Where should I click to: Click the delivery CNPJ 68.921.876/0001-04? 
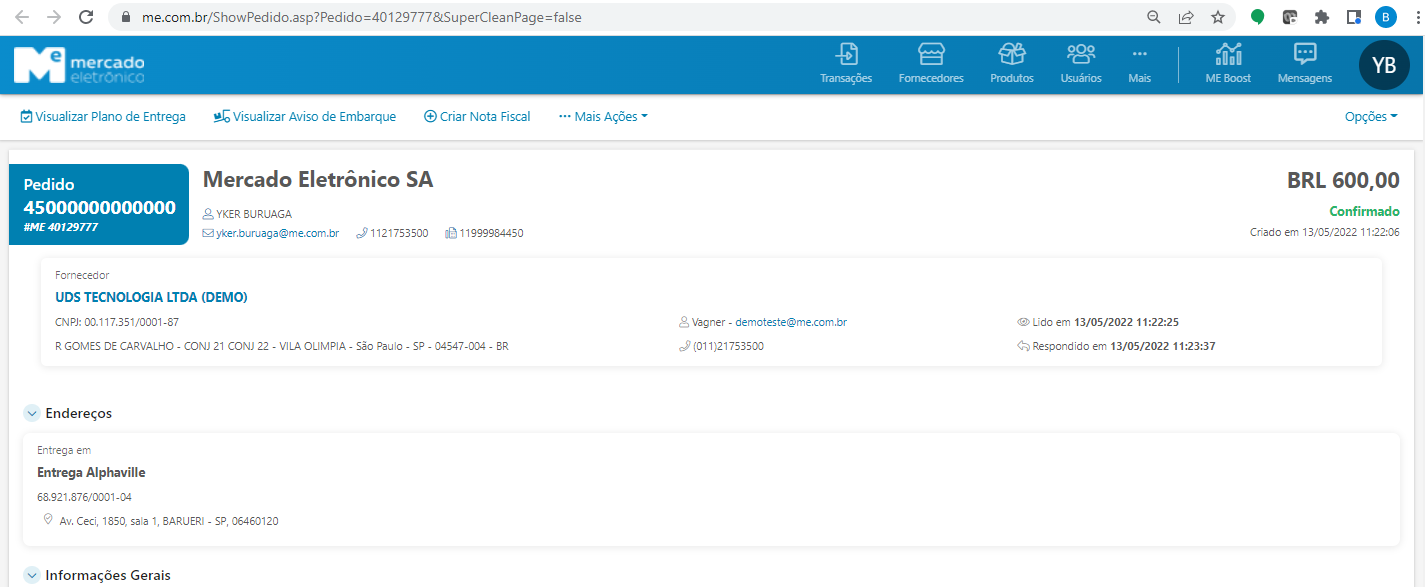point(84,497)
